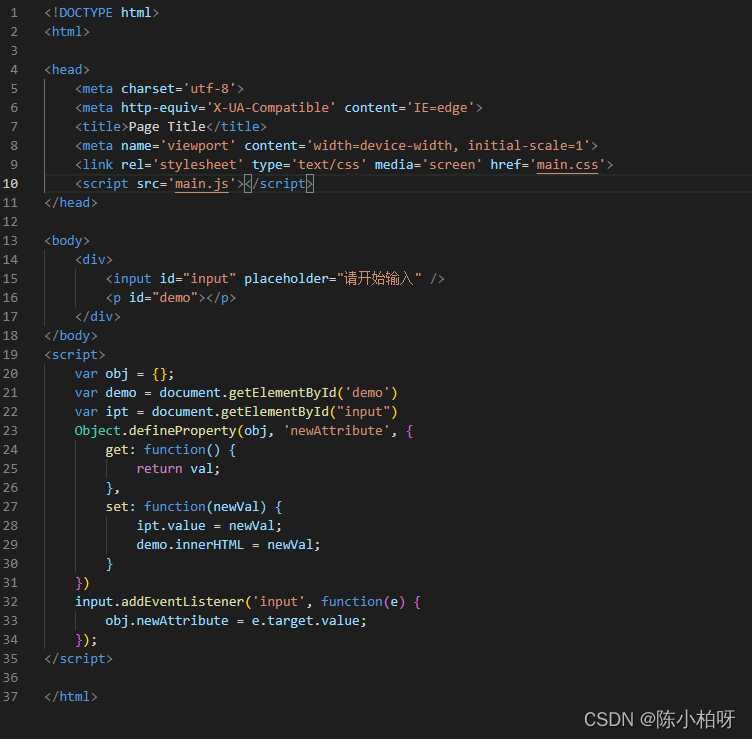Click the closing '</script>' tag on line 35
Screen dimensions: 752x739
79,659
